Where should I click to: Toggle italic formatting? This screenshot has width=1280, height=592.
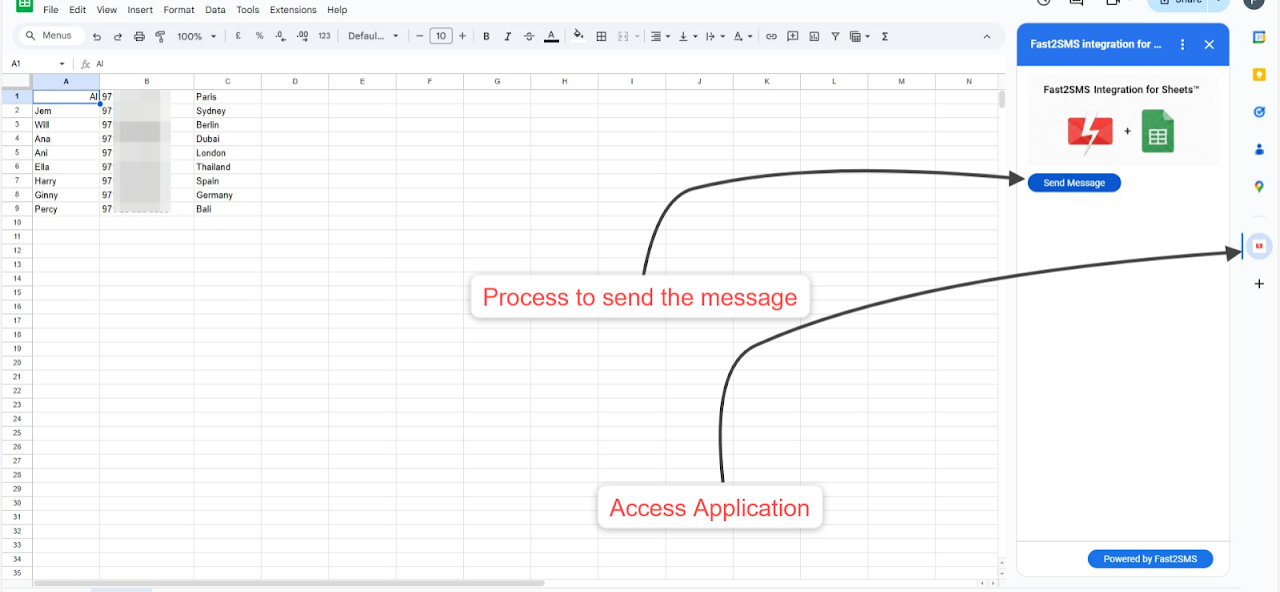[x=507, y=36]
